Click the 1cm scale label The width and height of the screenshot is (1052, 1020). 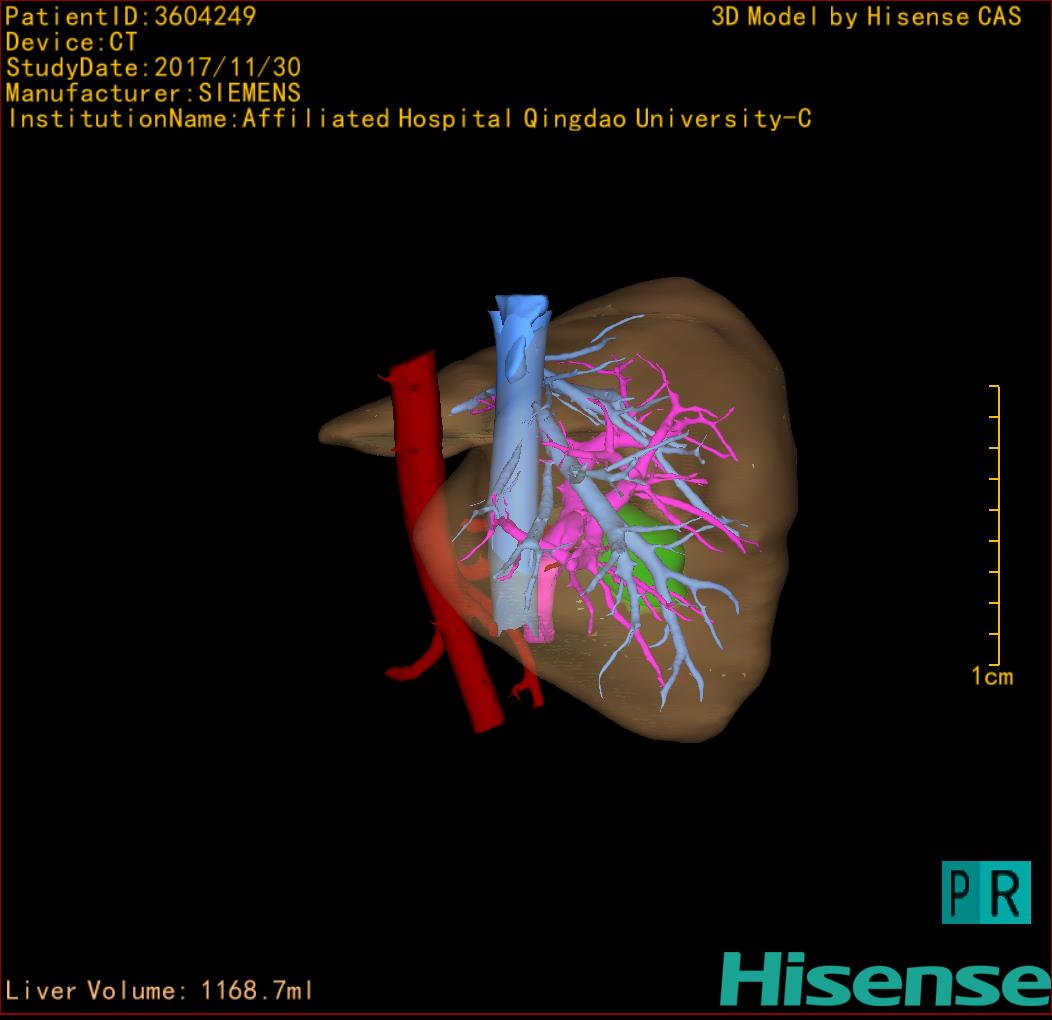pyautogui.click(x=991, y=677)
